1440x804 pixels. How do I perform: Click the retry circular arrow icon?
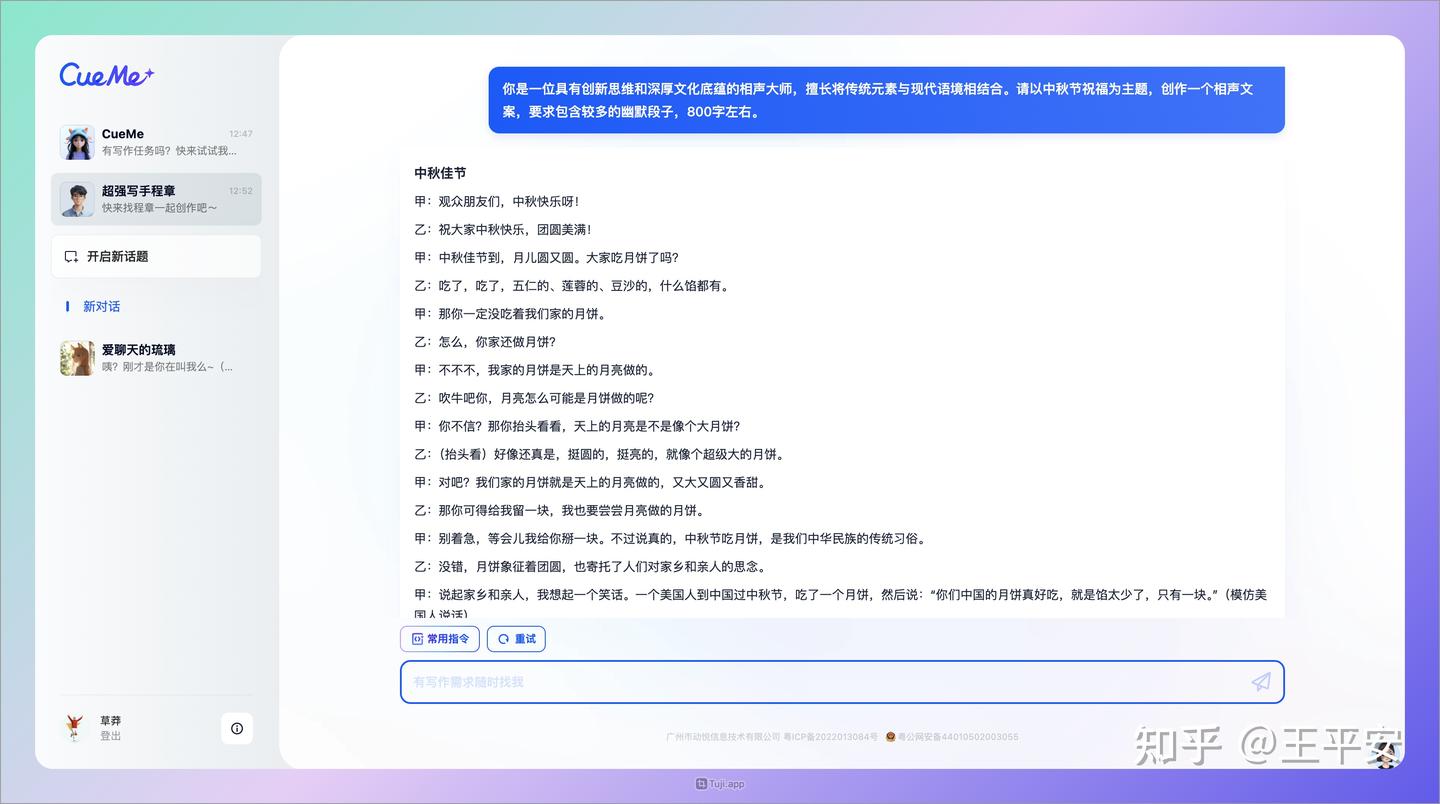501,638
